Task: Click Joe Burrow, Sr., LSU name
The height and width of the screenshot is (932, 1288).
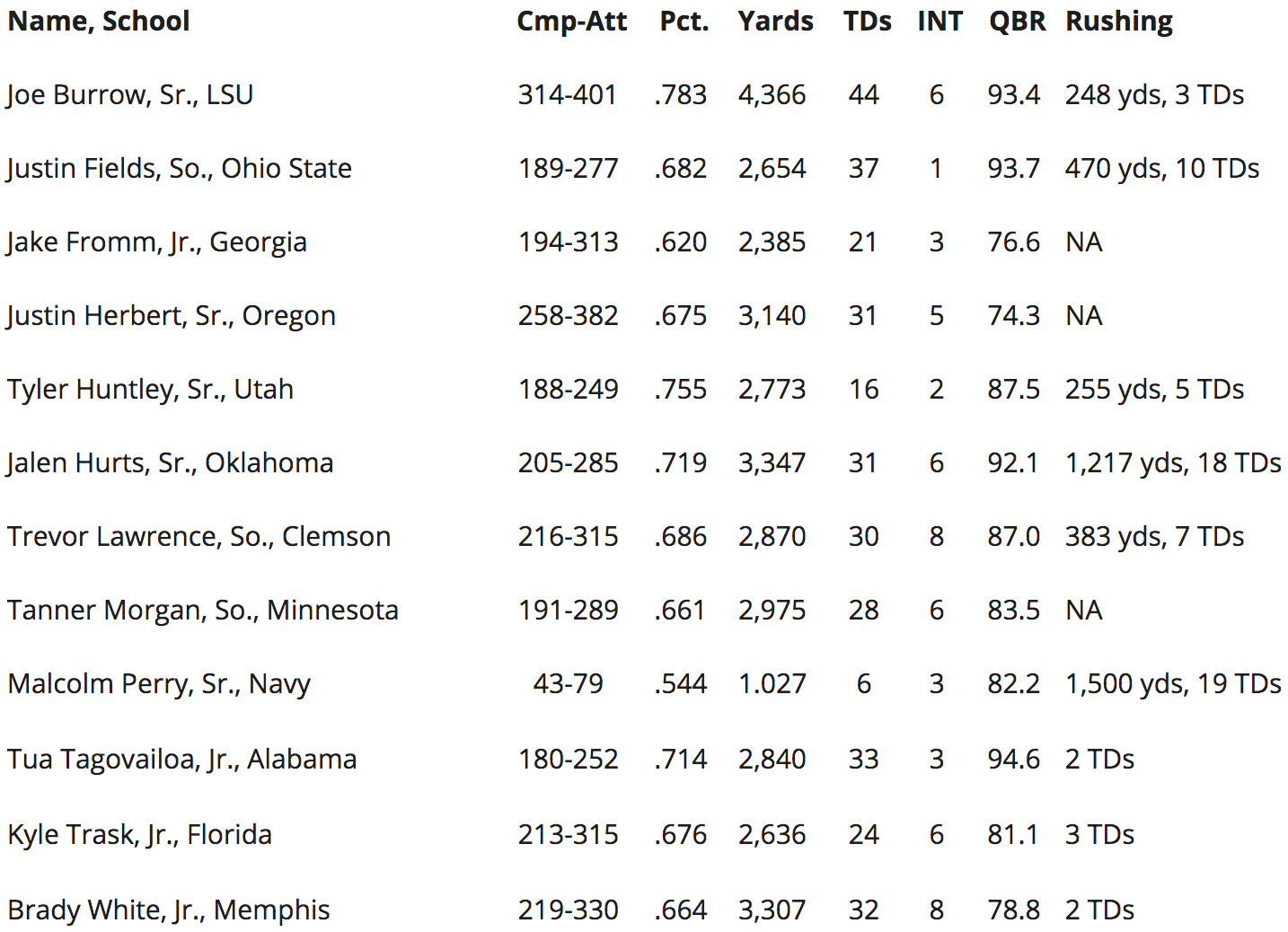Action: pos(130,94)
